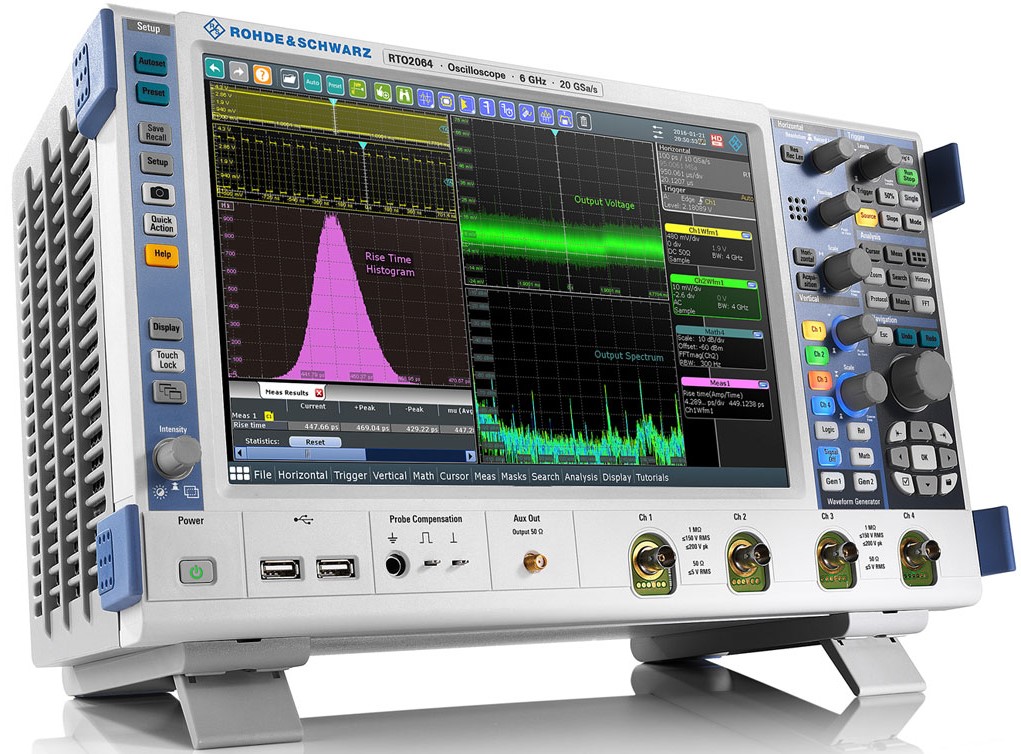Click the Intensity knob
The width and height of the screenshot is (1021, 754).
[177, 456]
